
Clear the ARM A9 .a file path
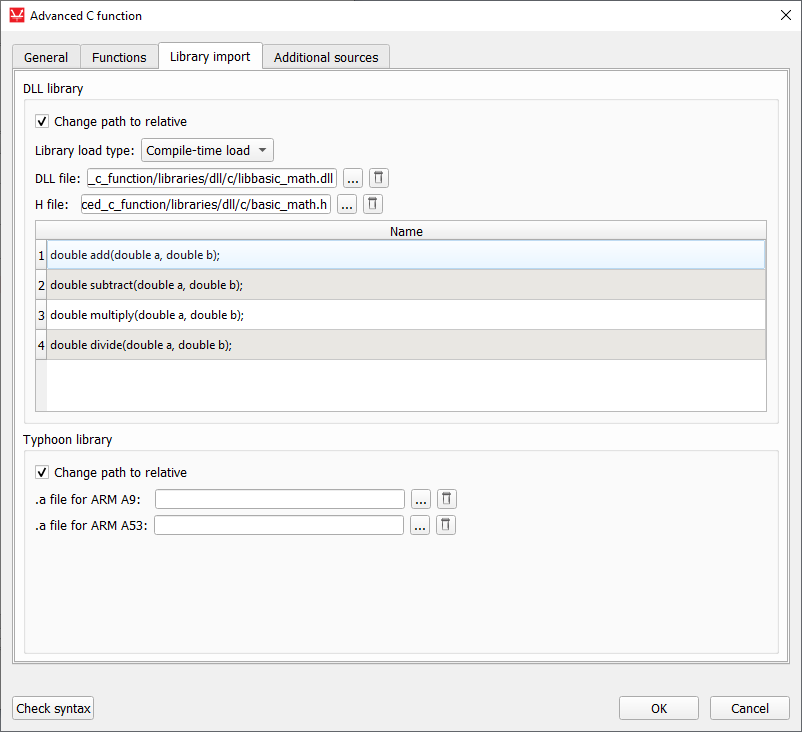(x=447, y=499)
